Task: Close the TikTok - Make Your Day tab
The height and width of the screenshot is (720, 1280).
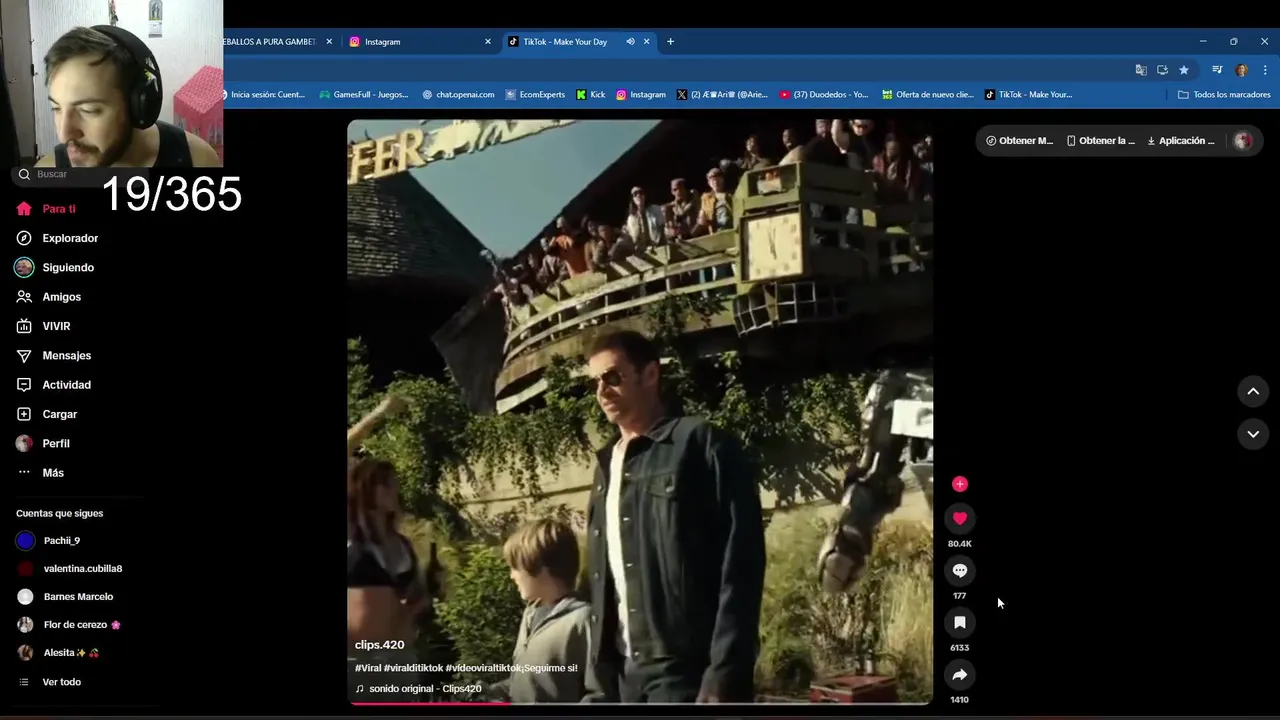Action: pos(646,42)
